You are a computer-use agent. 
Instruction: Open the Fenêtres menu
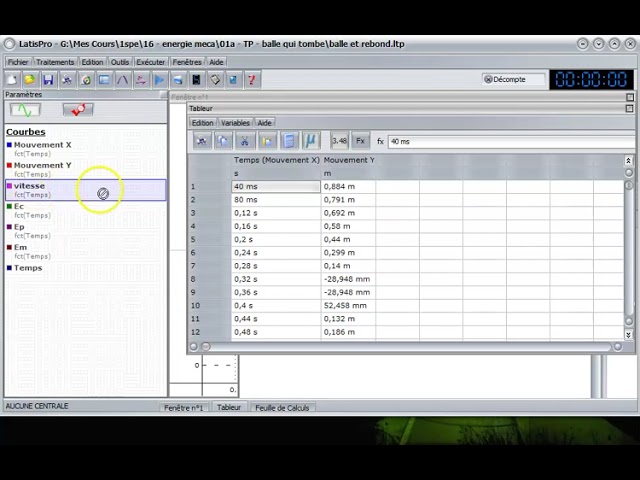[x=187, y=62]
